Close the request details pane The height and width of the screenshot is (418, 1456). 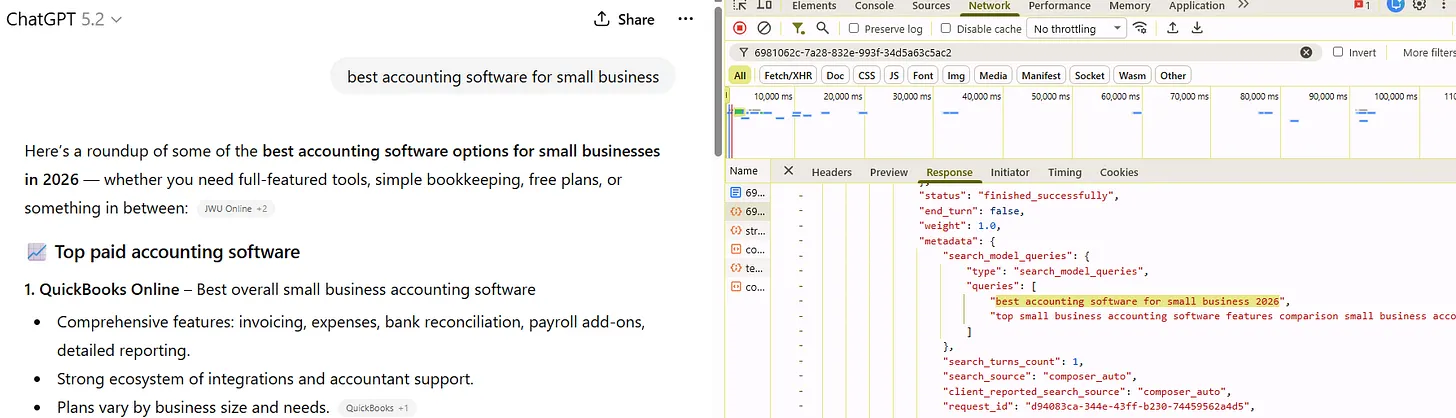788,171
